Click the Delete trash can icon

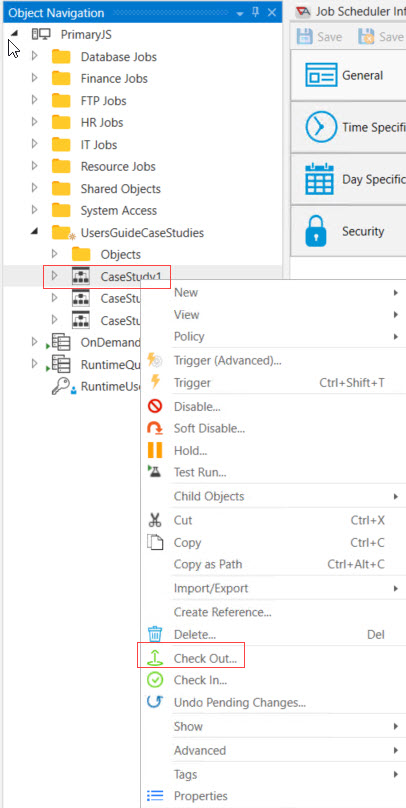tap(155, 634)
